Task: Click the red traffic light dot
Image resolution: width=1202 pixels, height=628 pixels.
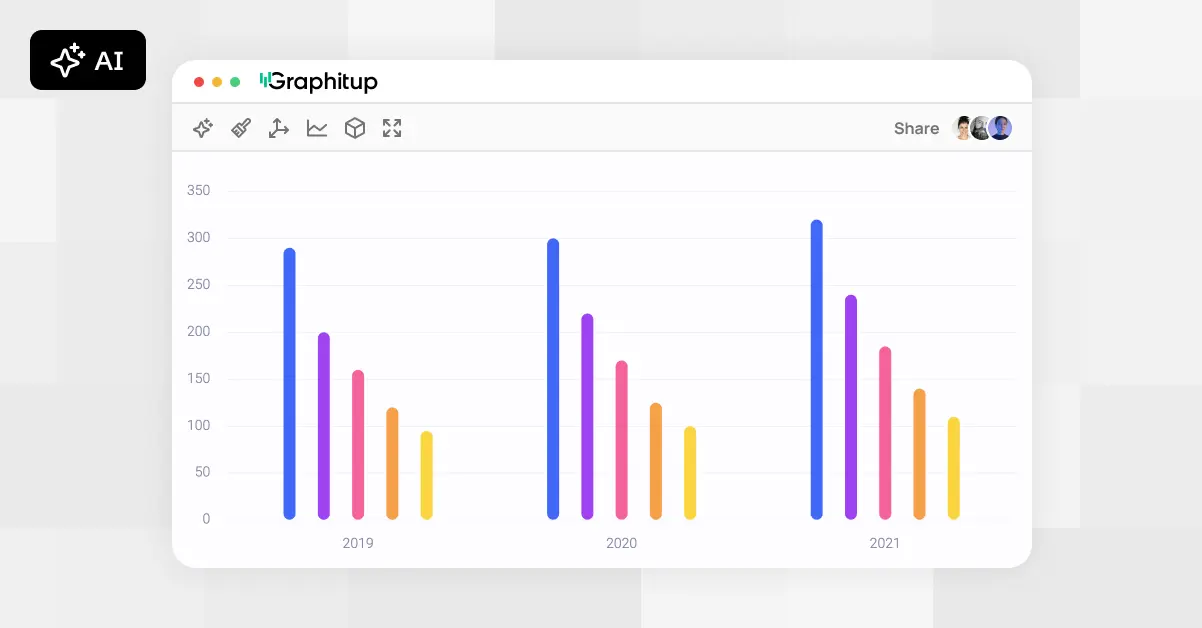Action: click(x=198, y=82)
